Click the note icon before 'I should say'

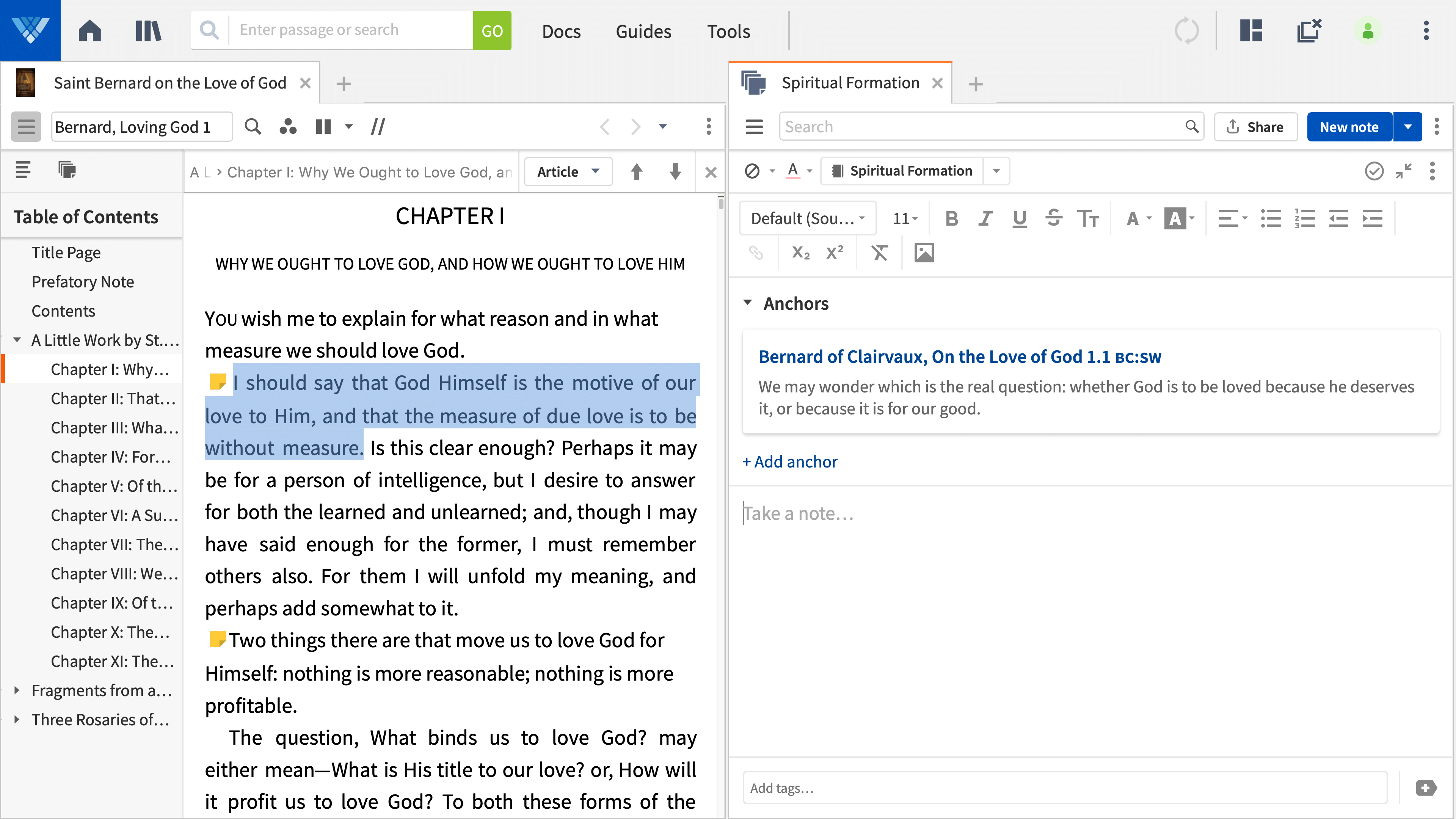point(218,382)
